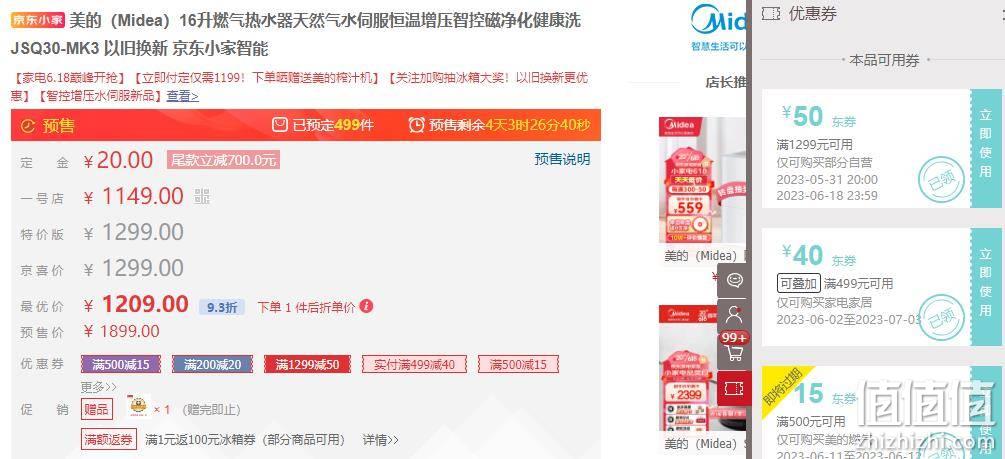
Task: Click the red info icon after 下单1件后折单价
Action: (366, 306)
